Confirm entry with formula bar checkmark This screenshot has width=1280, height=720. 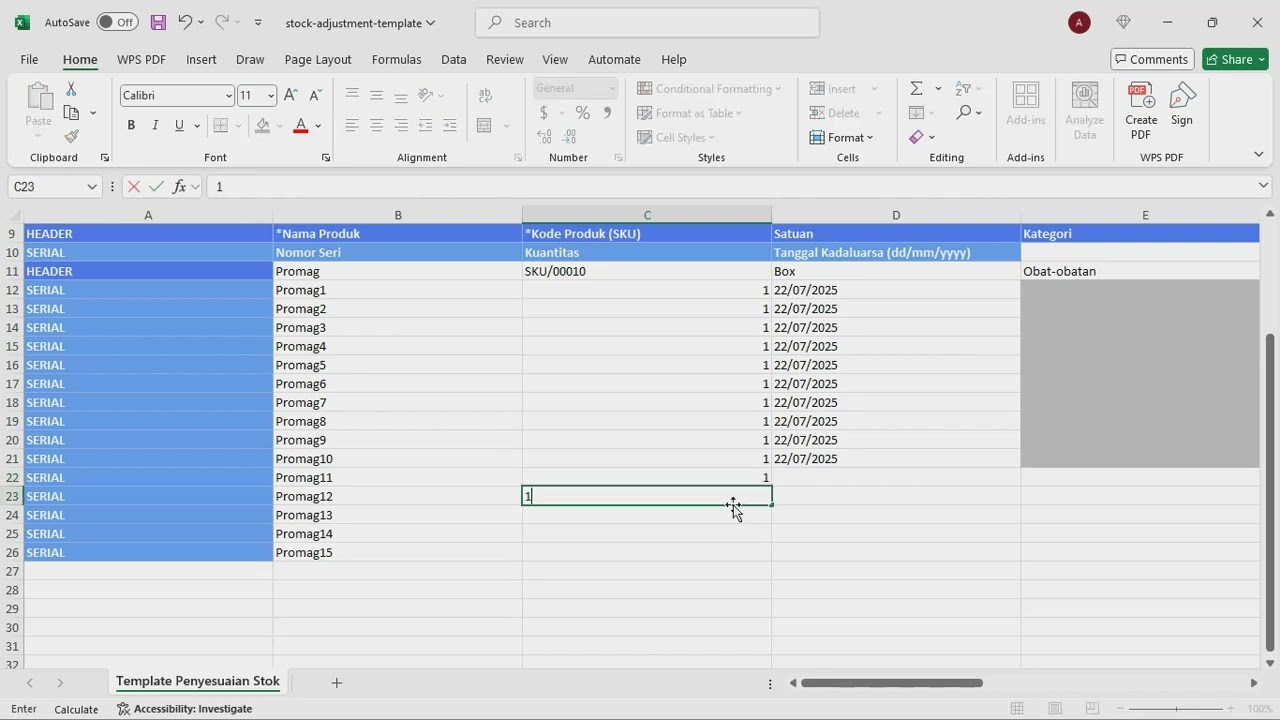156,187
